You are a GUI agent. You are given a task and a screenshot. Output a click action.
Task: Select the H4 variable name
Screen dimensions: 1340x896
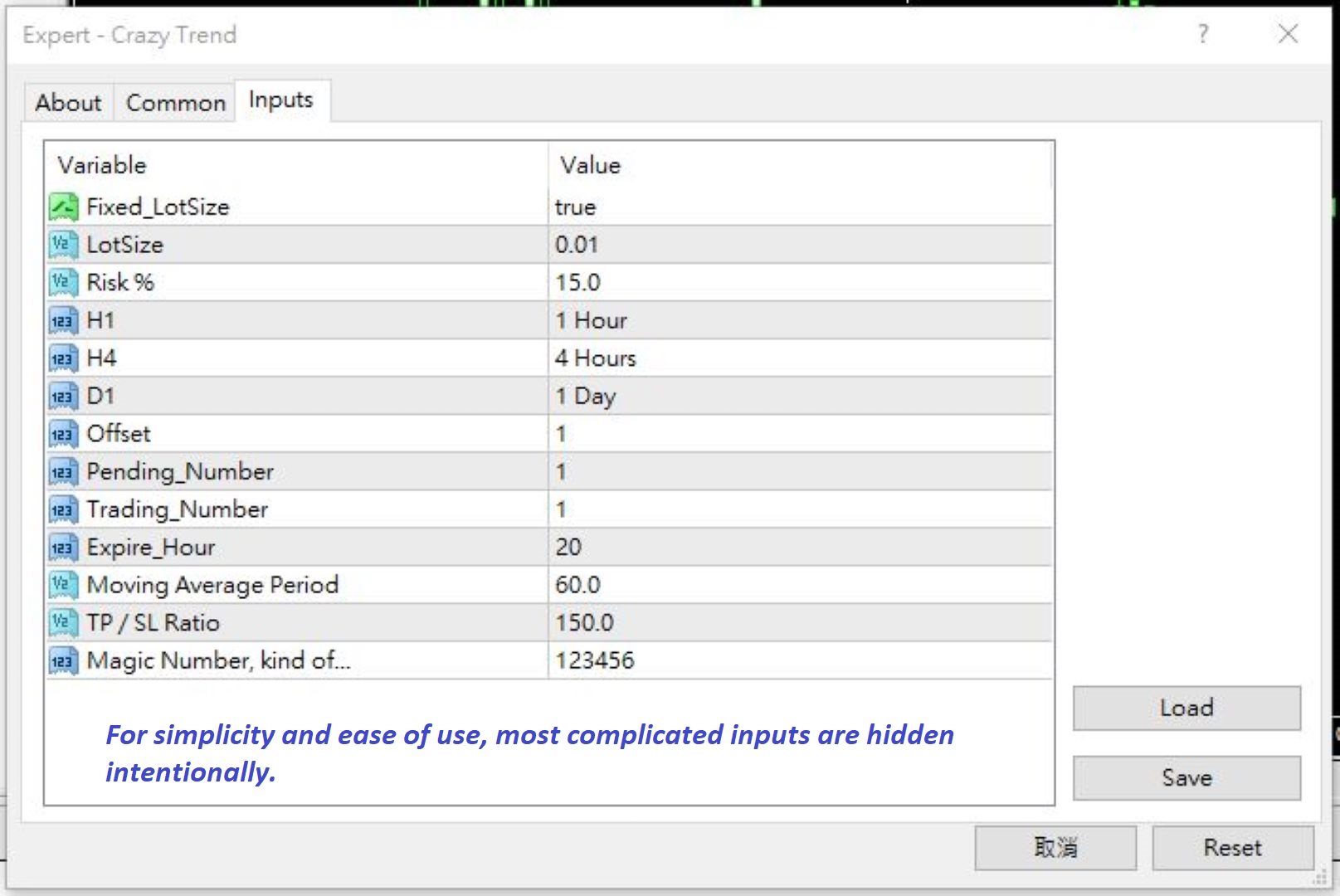pos(101,358)
